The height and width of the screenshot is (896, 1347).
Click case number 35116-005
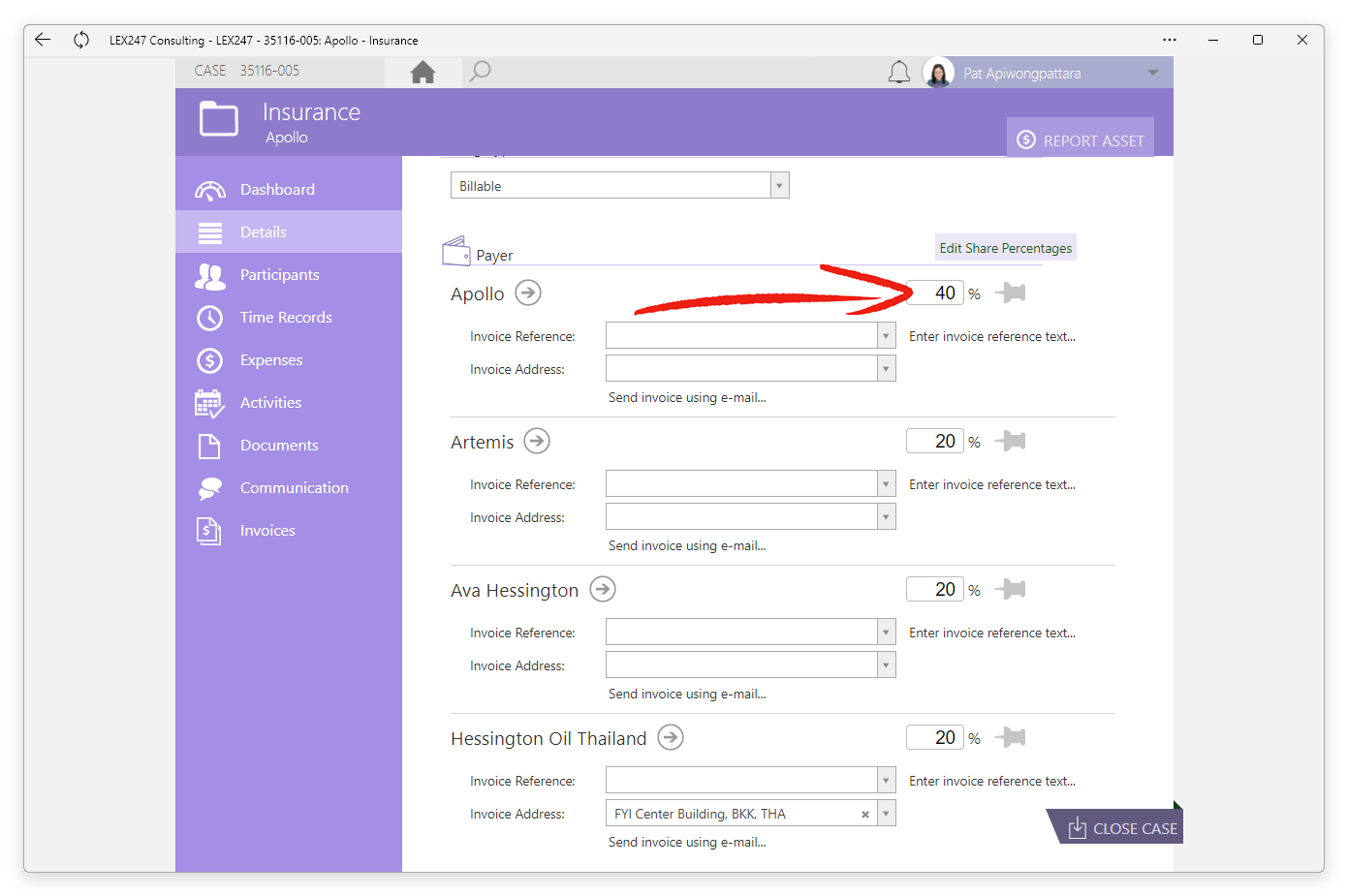269,71
